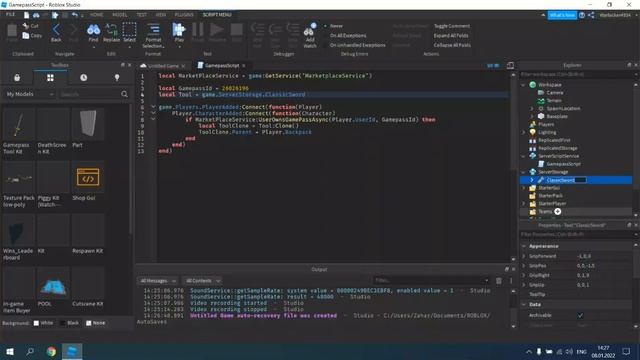Open the FILE menu
640x360 pixels.
(10, 15)
